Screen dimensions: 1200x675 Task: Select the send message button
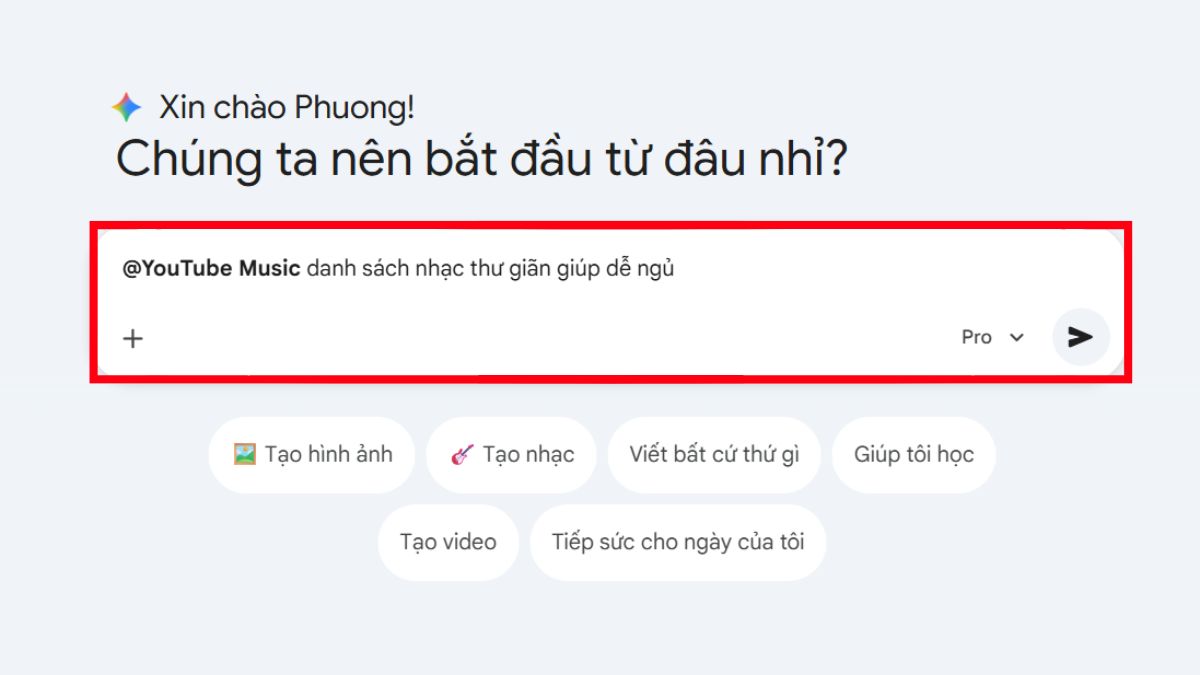point(1079,337)
